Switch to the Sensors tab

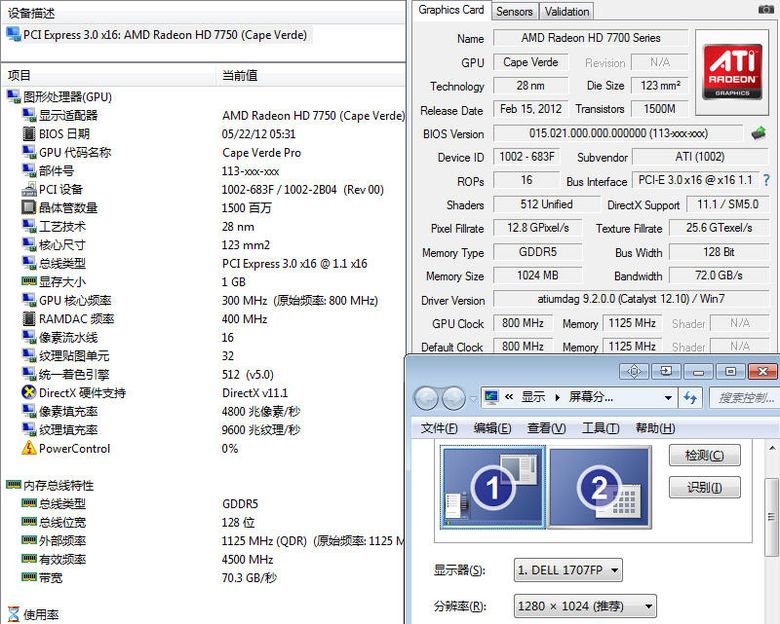514,11
